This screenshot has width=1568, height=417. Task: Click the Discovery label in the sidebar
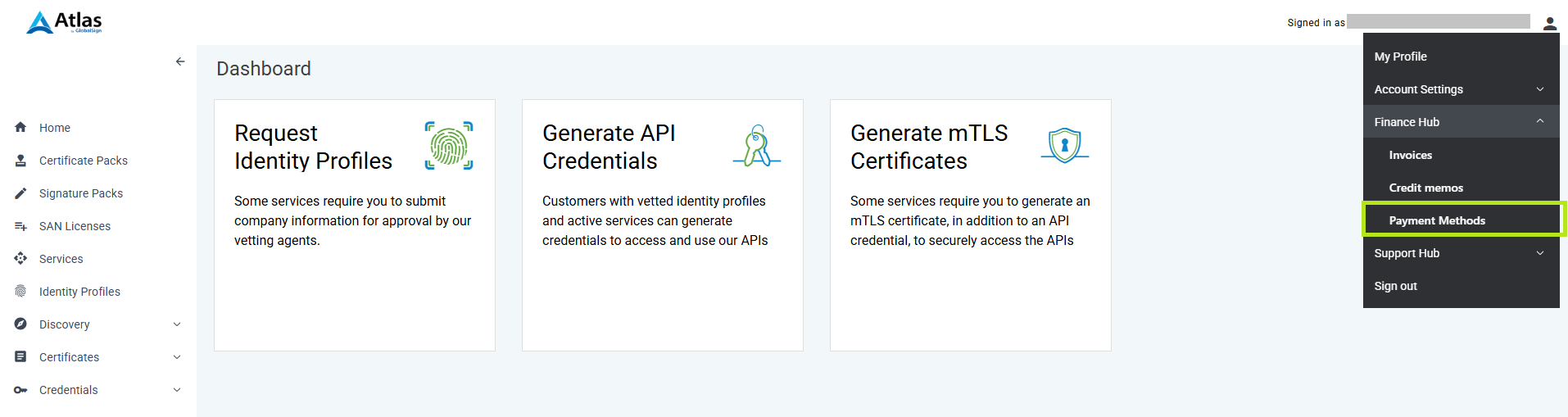click(65, 324)
